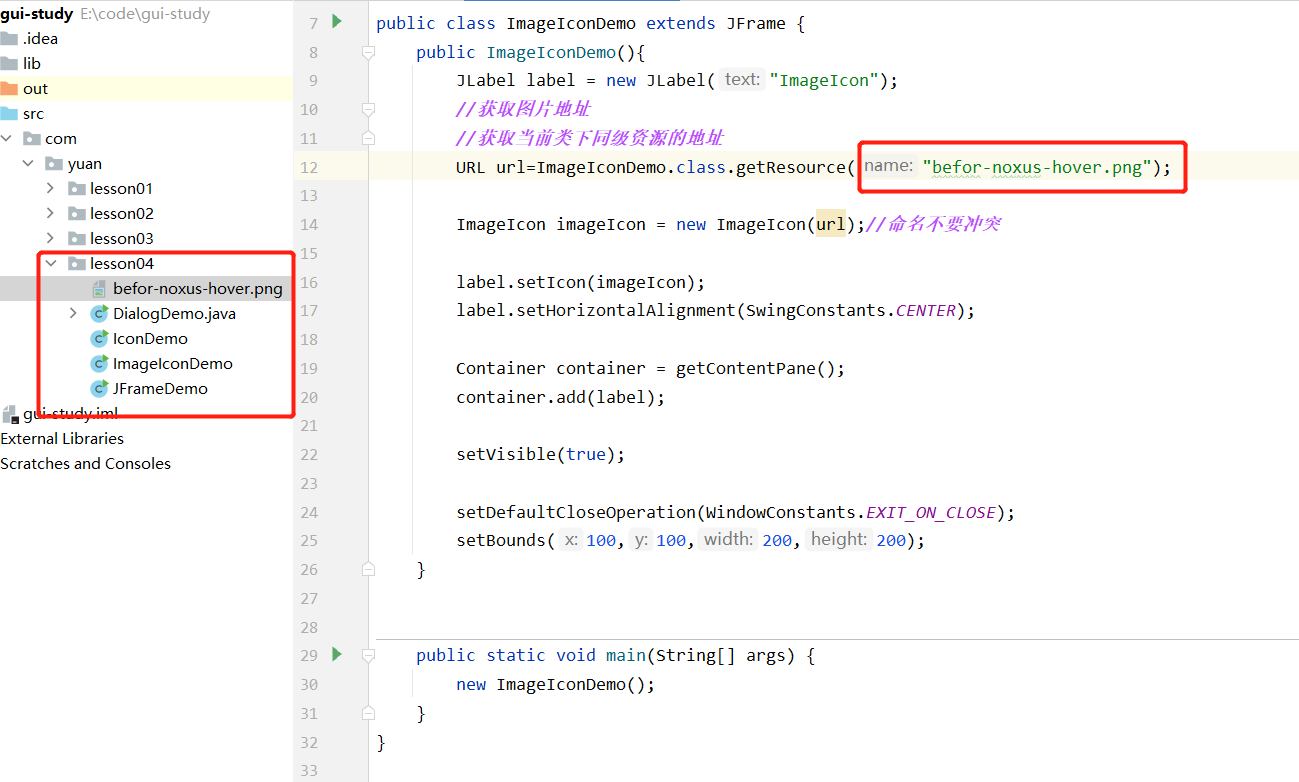Select the gui-study project root
Image resolution: width=1299 pixels, height=782 pixels.
pos(37,14)
